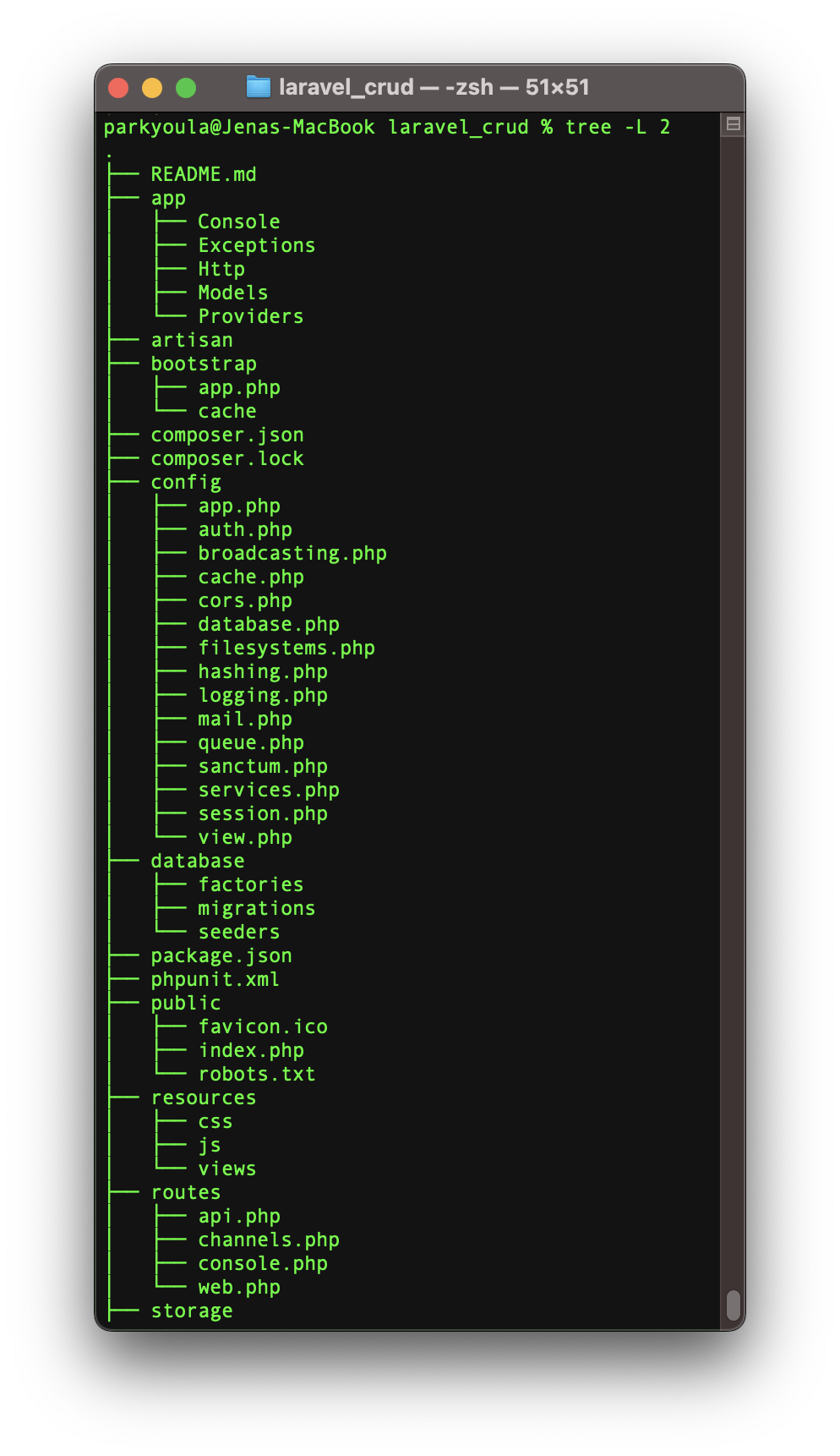Select favicon.ico under public
This screenshot has width=840, height=1456.
(x=263, y=1026)
